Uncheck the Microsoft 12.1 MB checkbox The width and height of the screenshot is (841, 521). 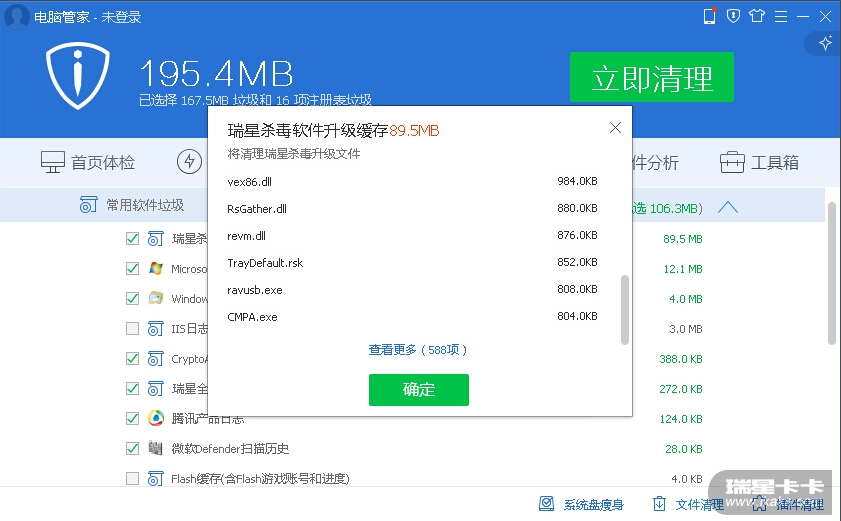pyautogui.click(x=132, y=268)
